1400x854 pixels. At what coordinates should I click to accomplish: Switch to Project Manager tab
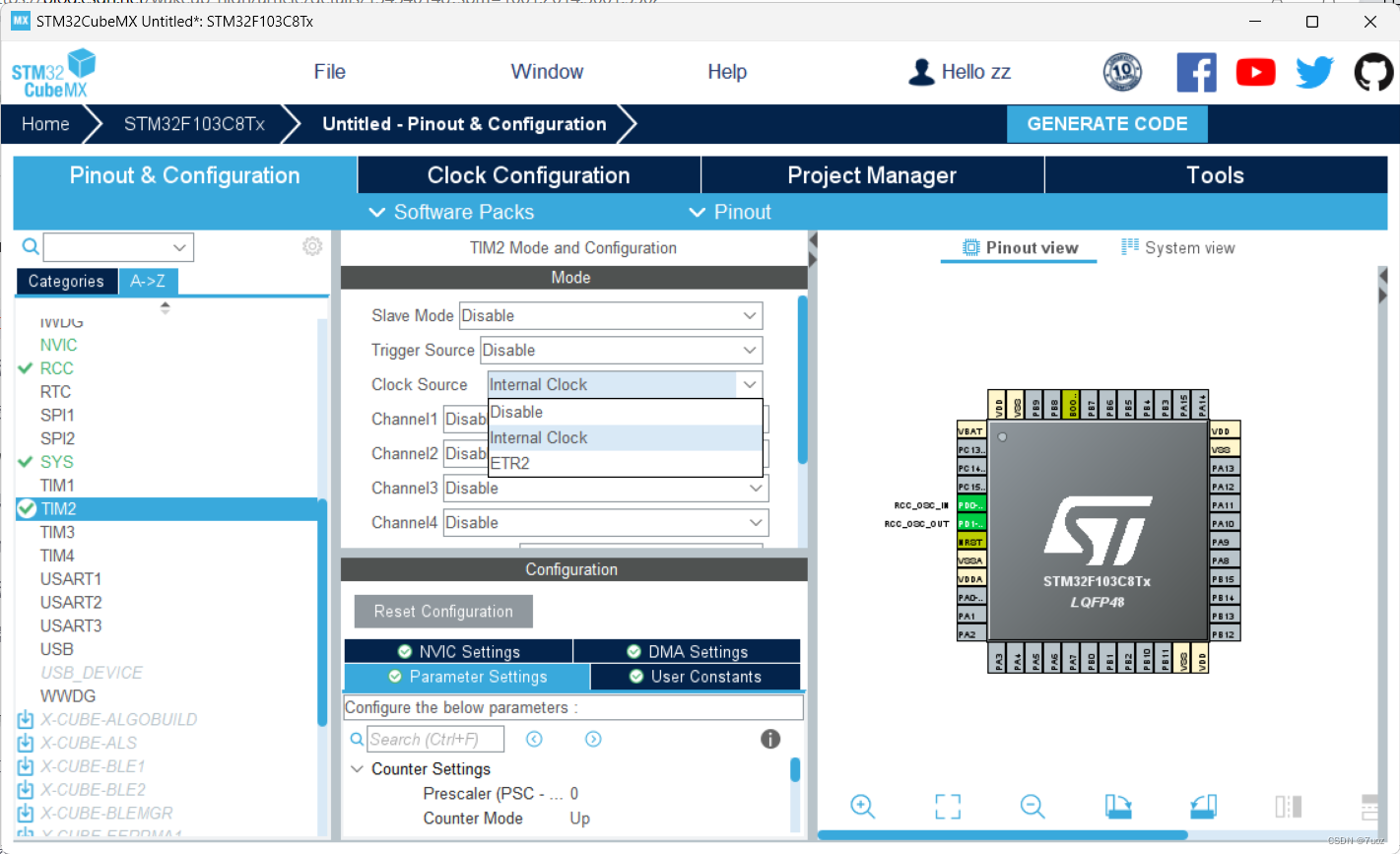(x=872, y=175)
